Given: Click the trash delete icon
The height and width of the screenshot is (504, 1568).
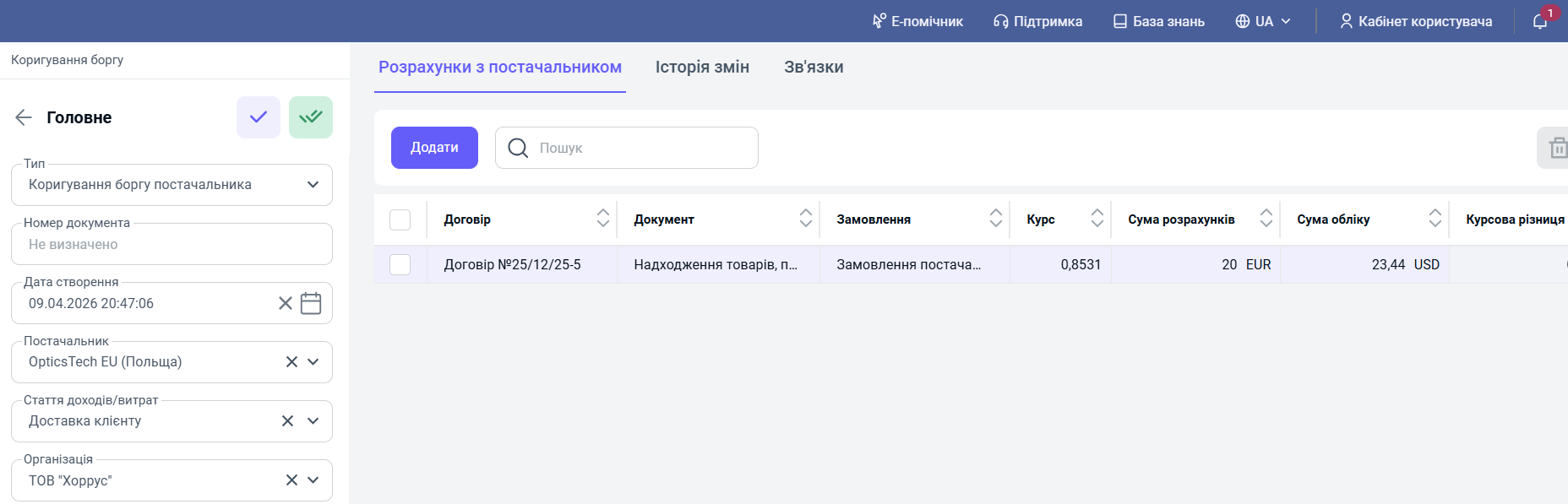Looking at the screenshot, I should point(1557,148).
